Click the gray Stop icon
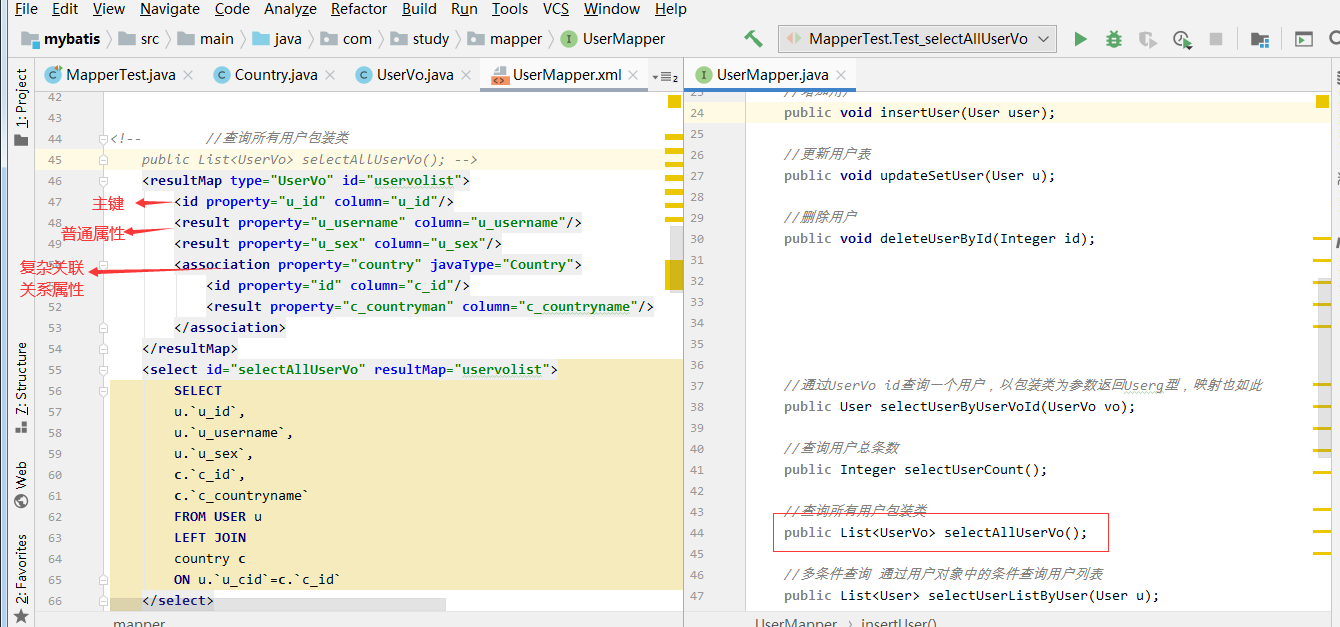Viewport: 1340px width, 627px height. (x=1216, y=39)
